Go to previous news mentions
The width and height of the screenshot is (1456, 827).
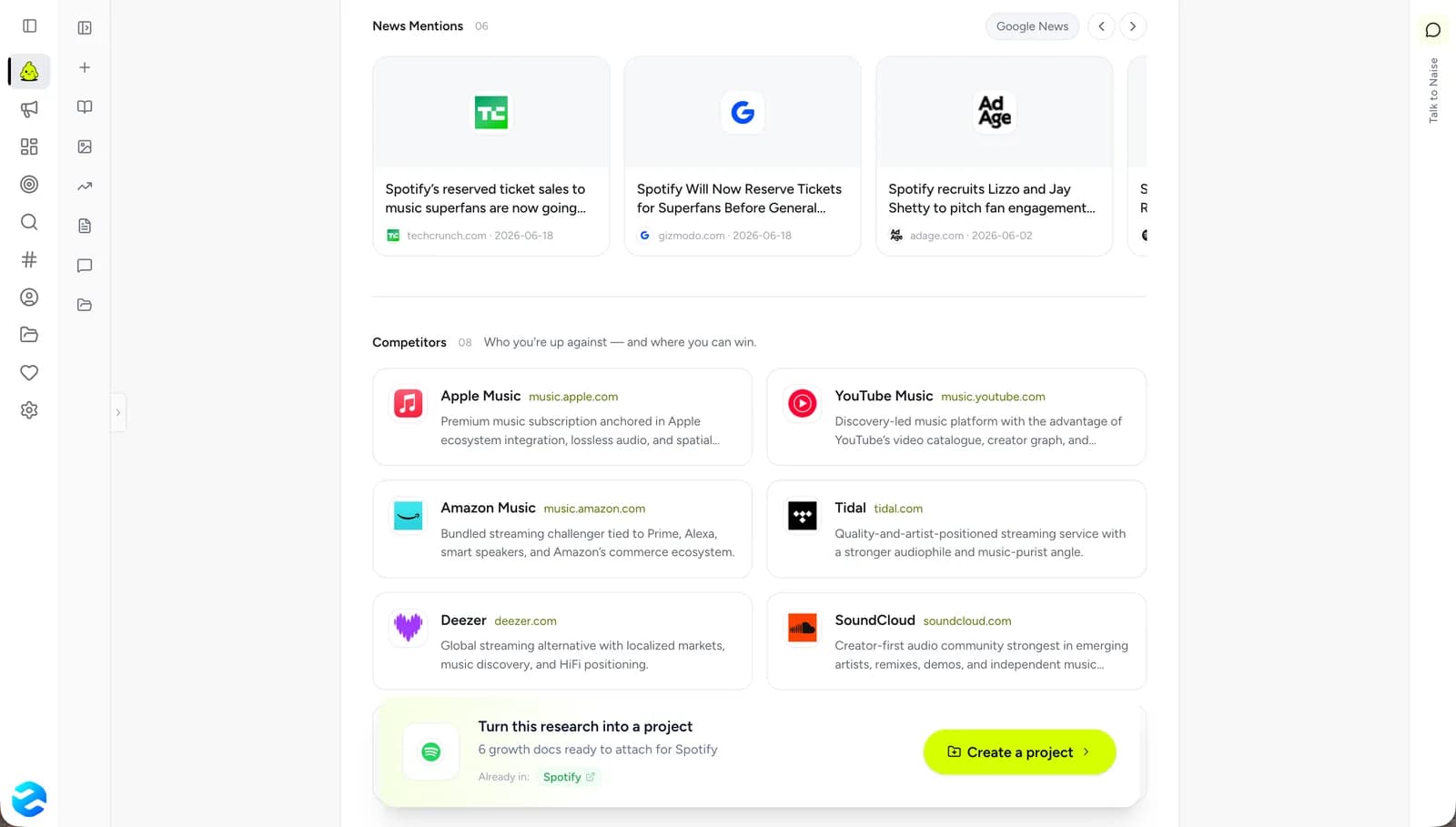click(x=1101, y=26)
